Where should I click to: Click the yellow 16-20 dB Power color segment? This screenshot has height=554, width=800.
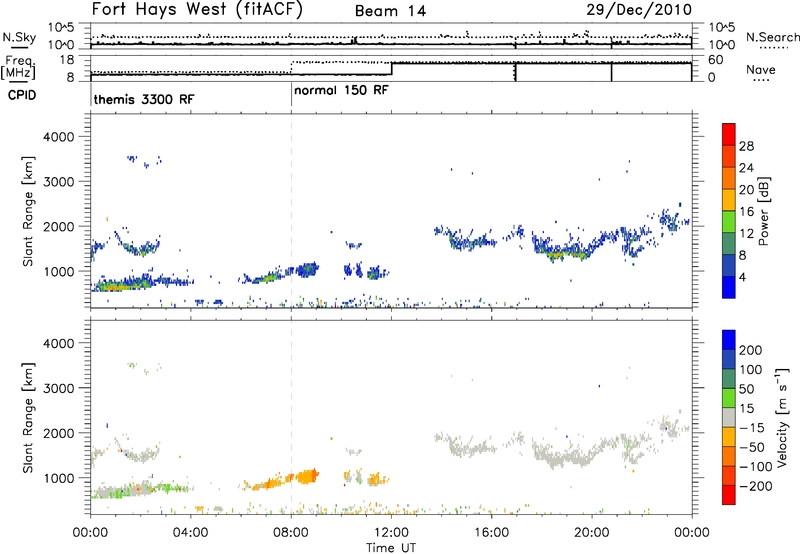click(729, 199)
